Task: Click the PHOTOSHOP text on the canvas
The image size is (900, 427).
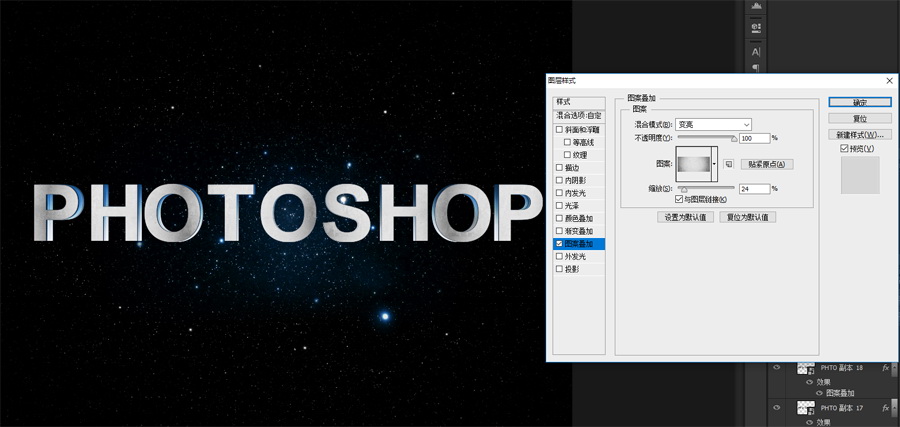Action: (288, 212)
